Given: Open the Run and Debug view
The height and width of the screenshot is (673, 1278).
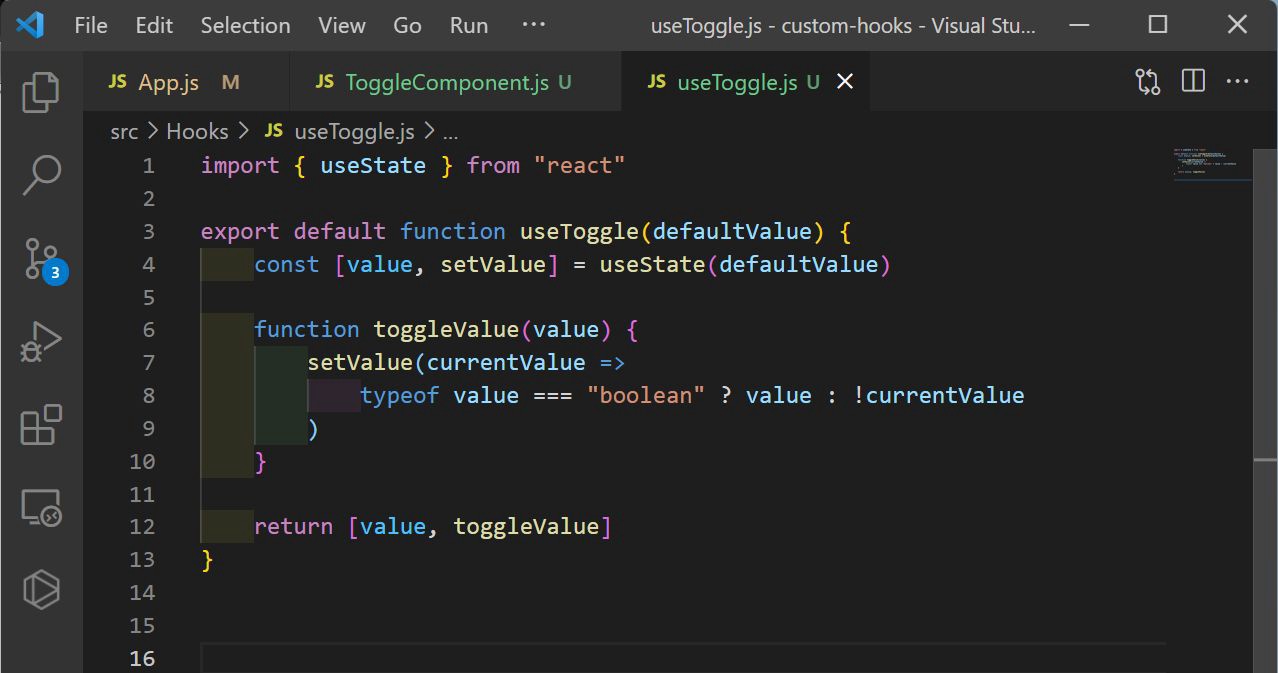Looking at the screenshot, I should [x=41, y=342].
